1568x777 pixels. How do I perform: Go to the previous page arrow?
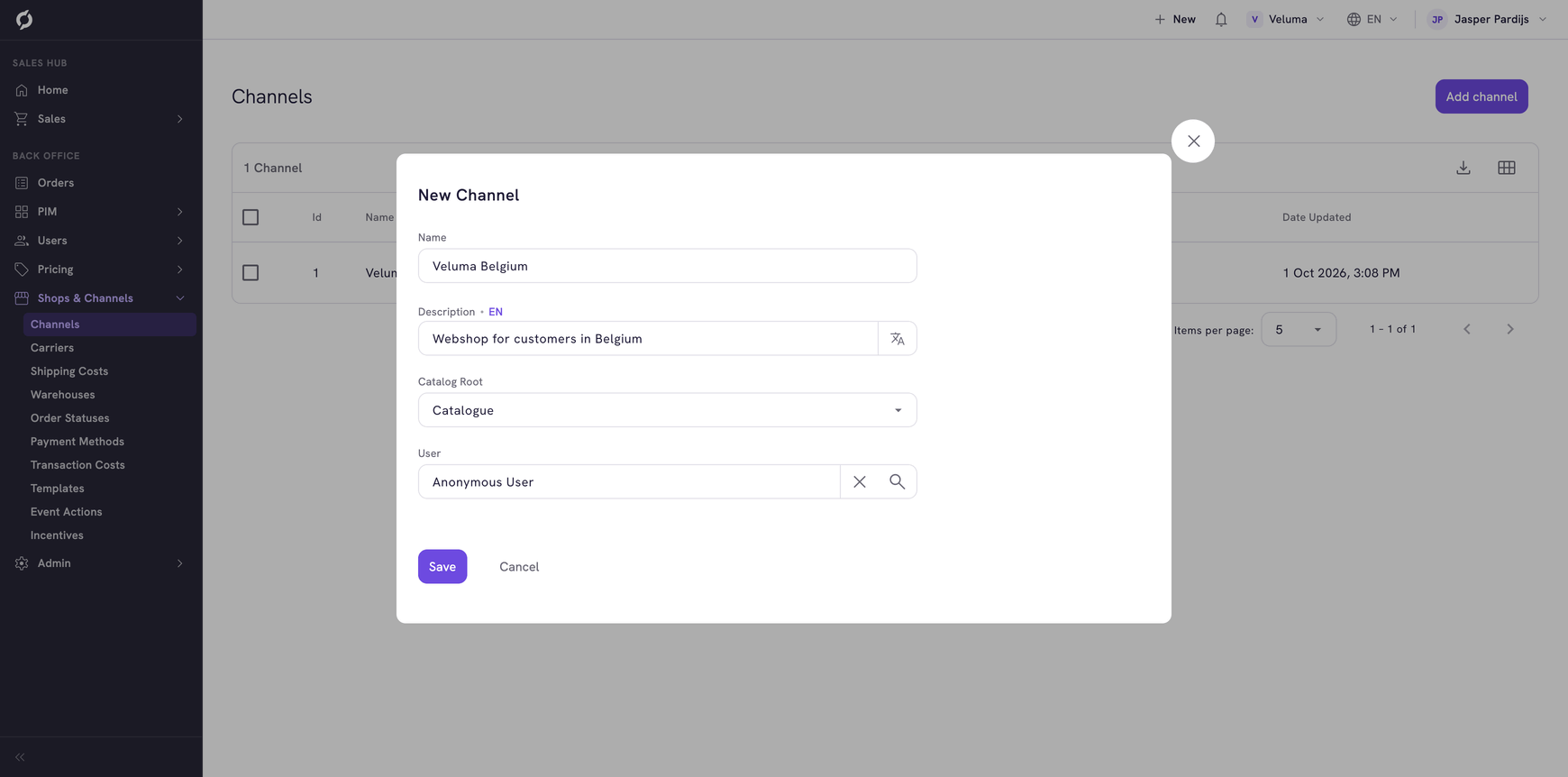1467,330
